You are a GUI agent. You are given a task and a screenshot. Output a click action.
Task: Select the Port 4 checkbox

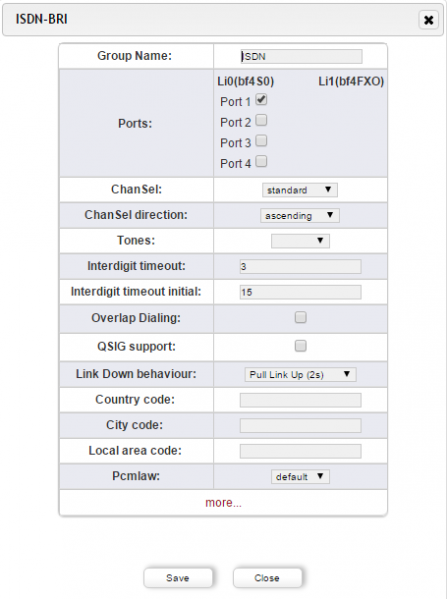[x=261, y=162]
